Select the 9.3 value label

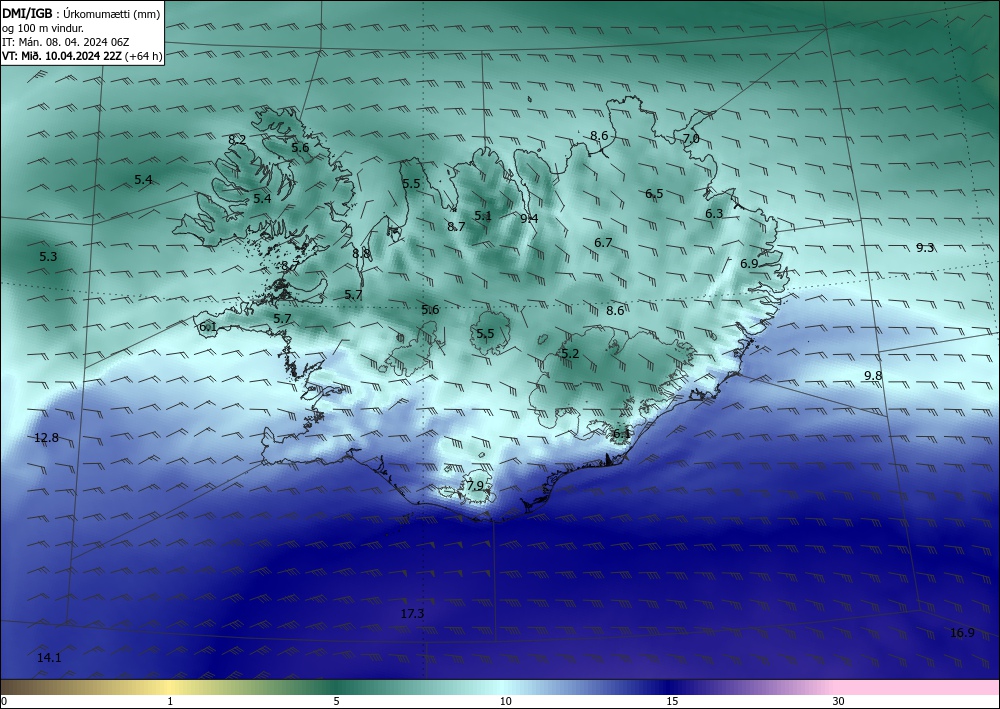coord(925,248)
